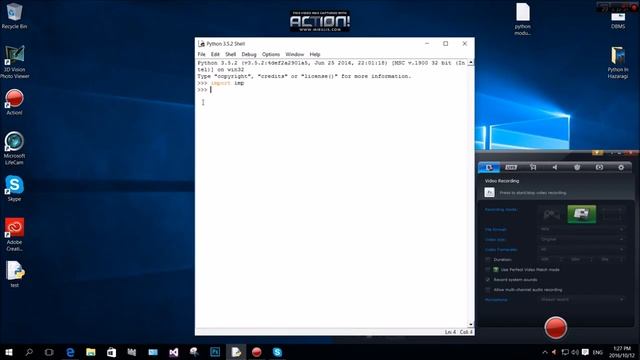Show hidden system tray icons
This screenshot has width=640, height=360.
pyautogui.click(x=544, y=352)
